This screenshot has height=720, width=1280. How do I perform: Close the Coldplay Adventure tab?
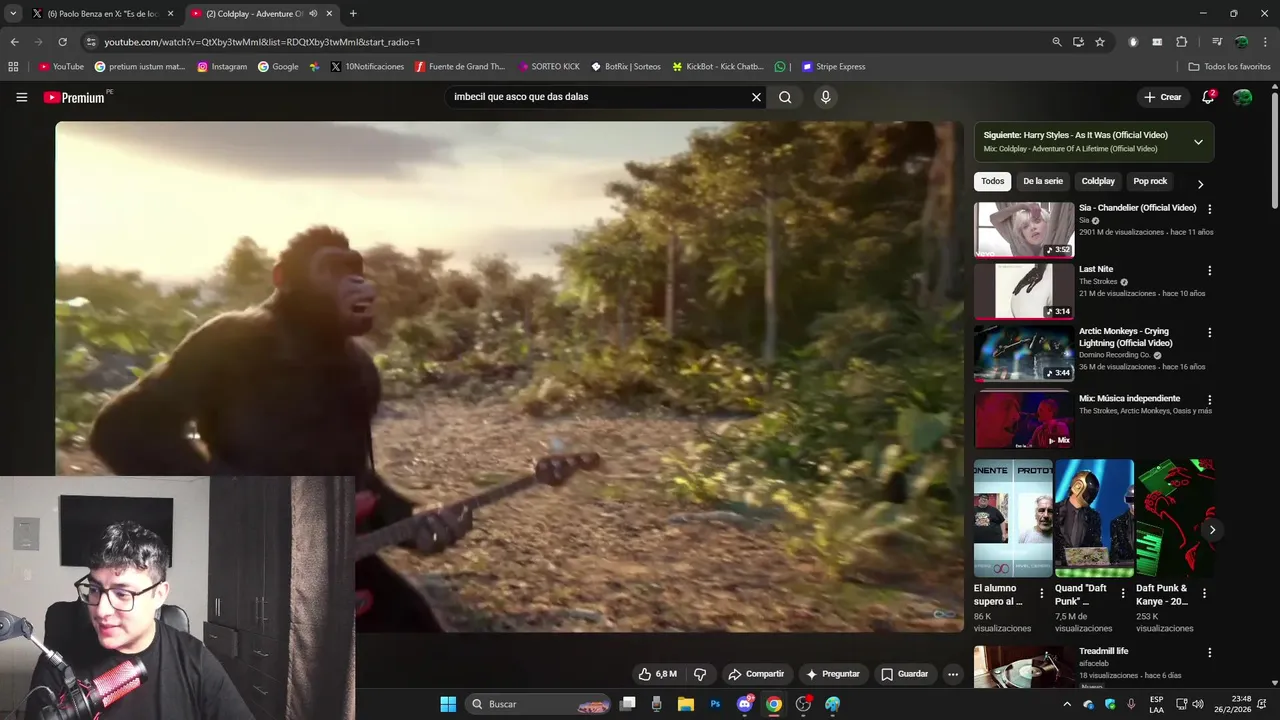329,14
